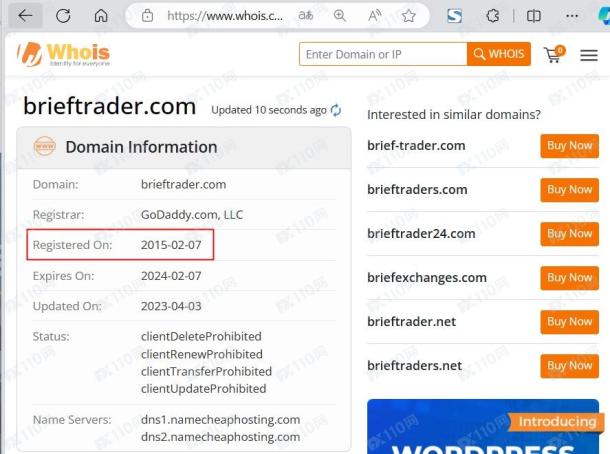Click the clientRenewProhibited status
Image resolution: width=610 pixels, height=454 pixels.
pyautogui.click(x=202, y=354)
